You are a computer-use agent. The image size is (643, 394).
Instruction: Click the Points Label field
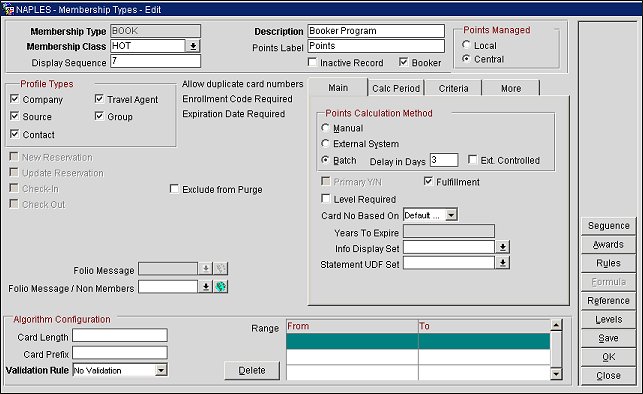coord(376,46)
